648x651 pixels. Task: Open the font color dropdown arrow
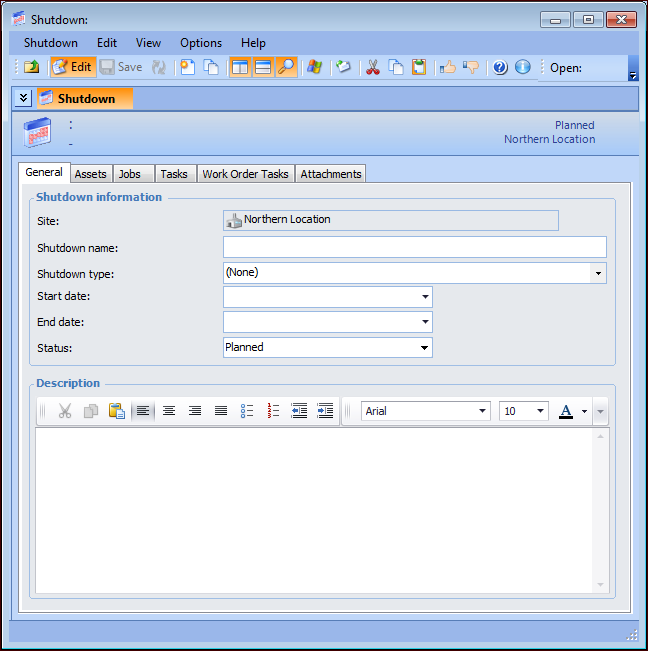(x=584, y=411)
